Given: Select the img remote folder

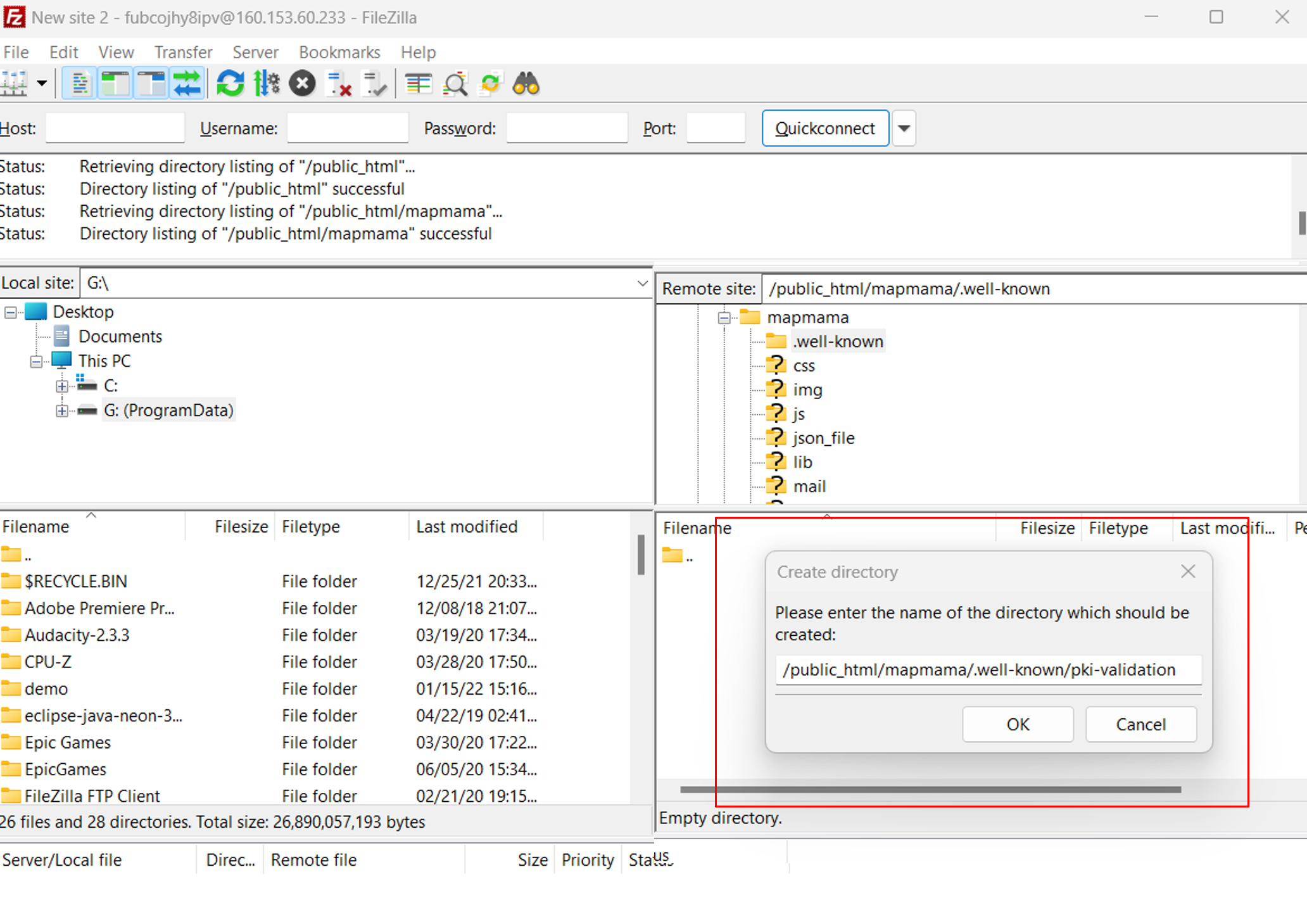Looking at the screenshot, I should coord(807,389).
